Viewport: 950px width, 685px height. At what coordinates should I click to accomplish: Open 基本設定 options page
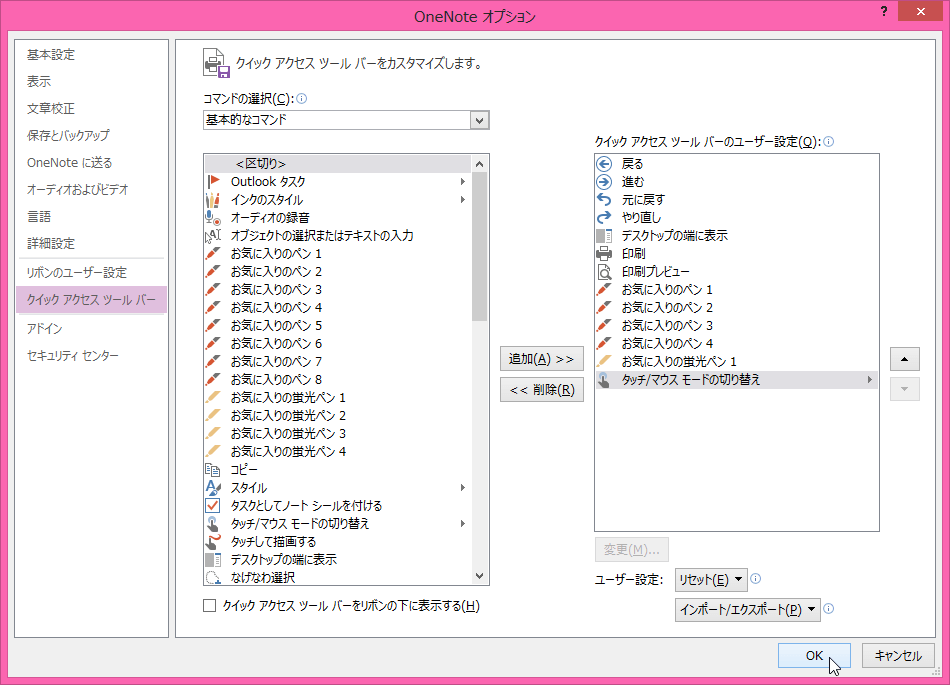tap(51, 55)
